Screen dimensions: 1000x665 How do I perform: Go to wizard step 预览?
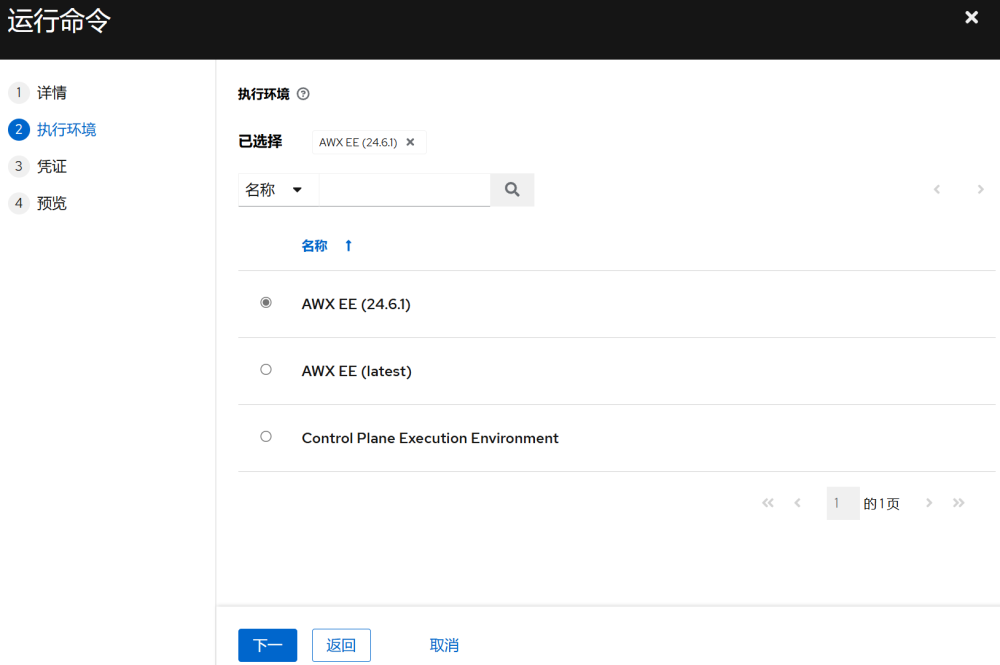point(50,203)
